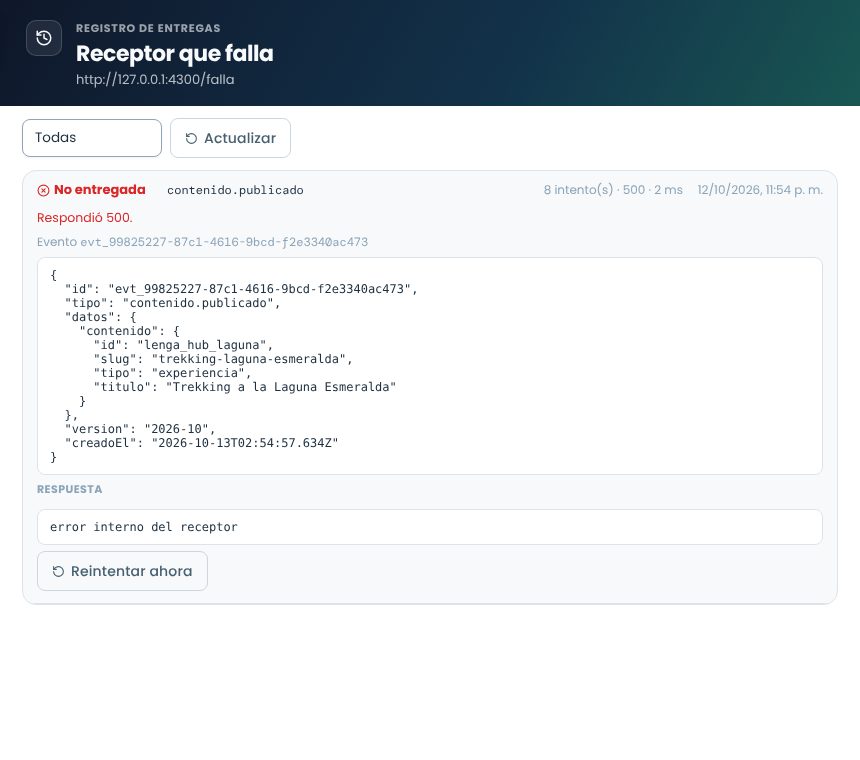Click the "version": "2026-10" line
Image resolution: width=860 pixels, height=760 pixels.
(x=140, y=429)
